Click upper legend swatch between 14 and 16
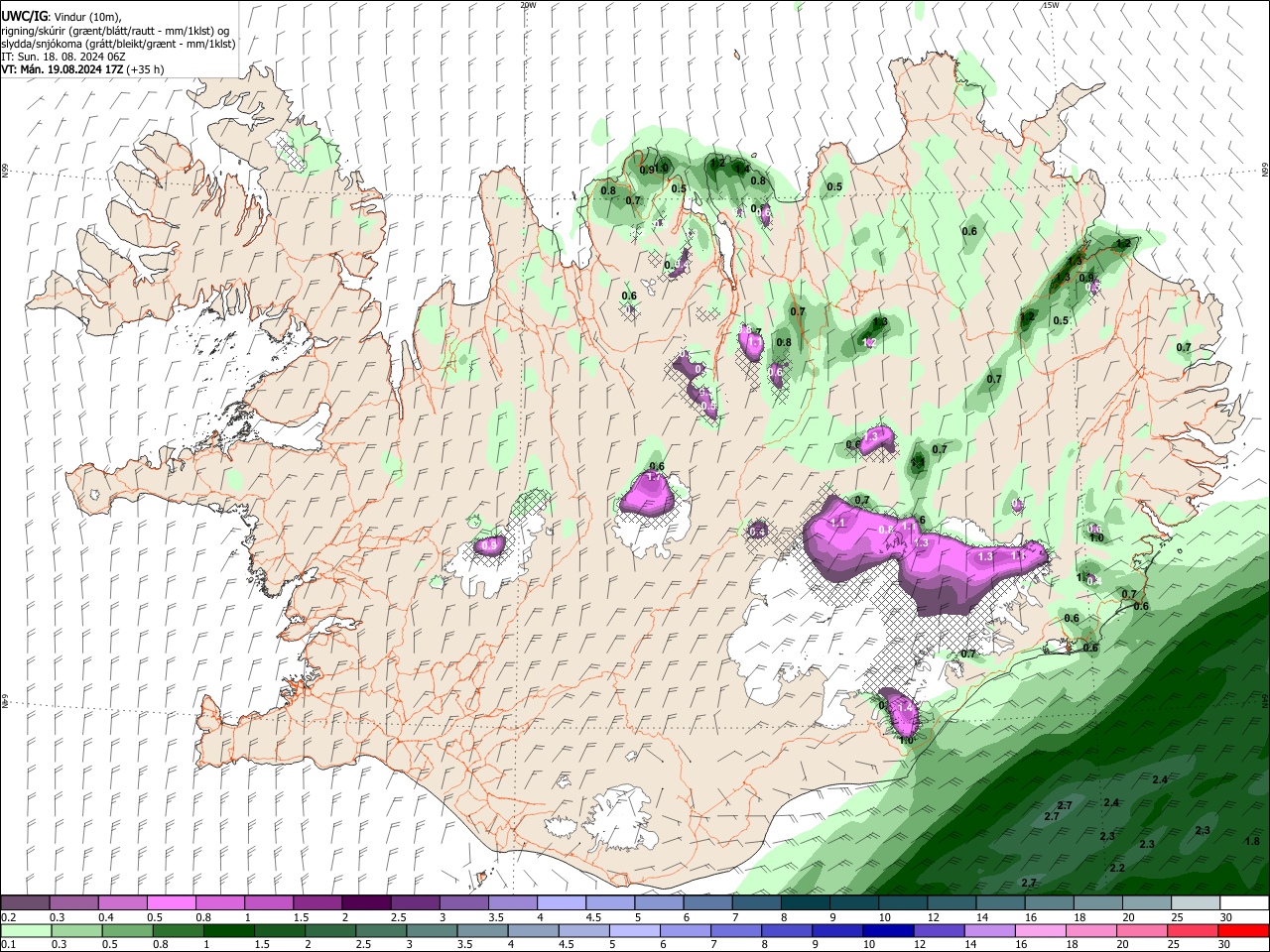This screenshot has width=1270, height=952. pyautogui.click(x=999, y=903)
